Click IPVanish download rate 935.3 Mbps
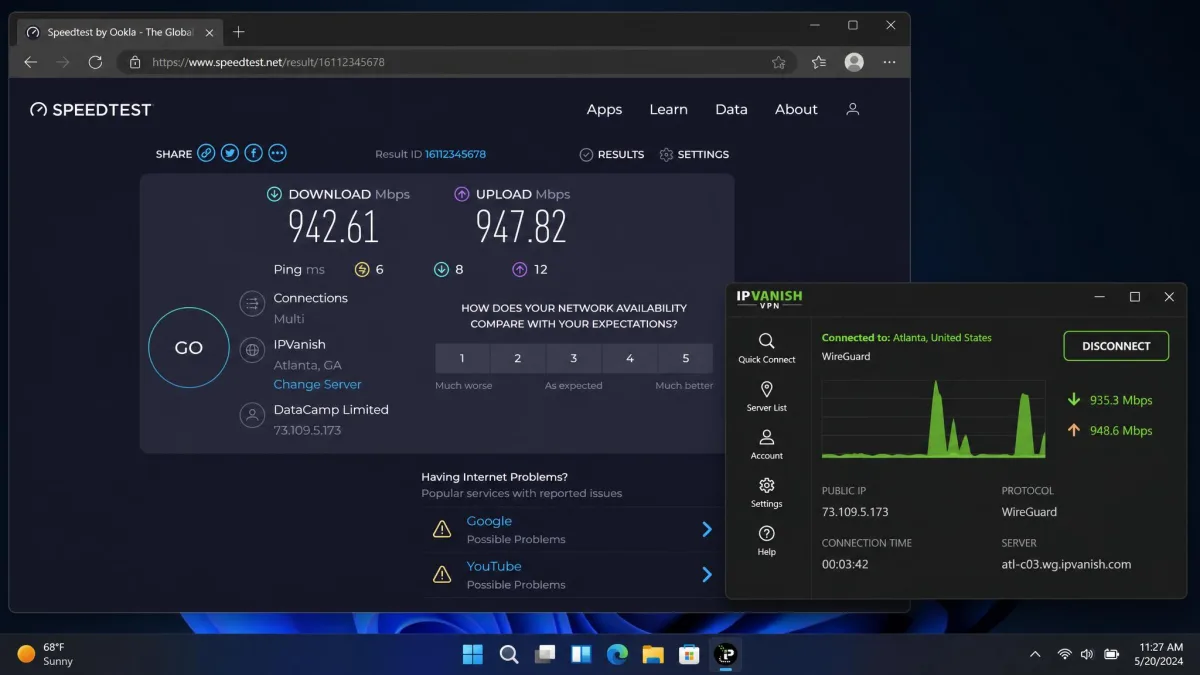This screenshot has height=675, width=1200. click(1122, 400)
